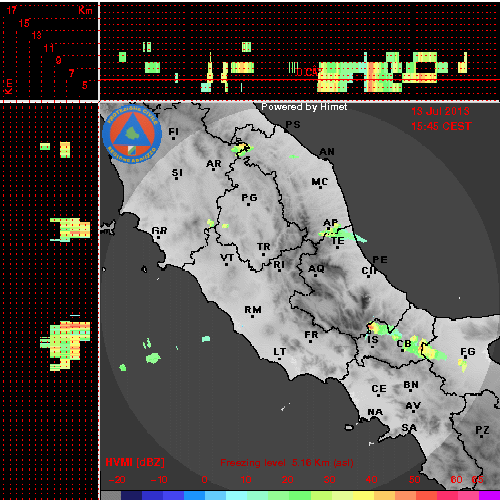Image resolution: width=500 pixels, height=500 pixels.
Task: Click the MC city label on map
Action: (320, 182)
